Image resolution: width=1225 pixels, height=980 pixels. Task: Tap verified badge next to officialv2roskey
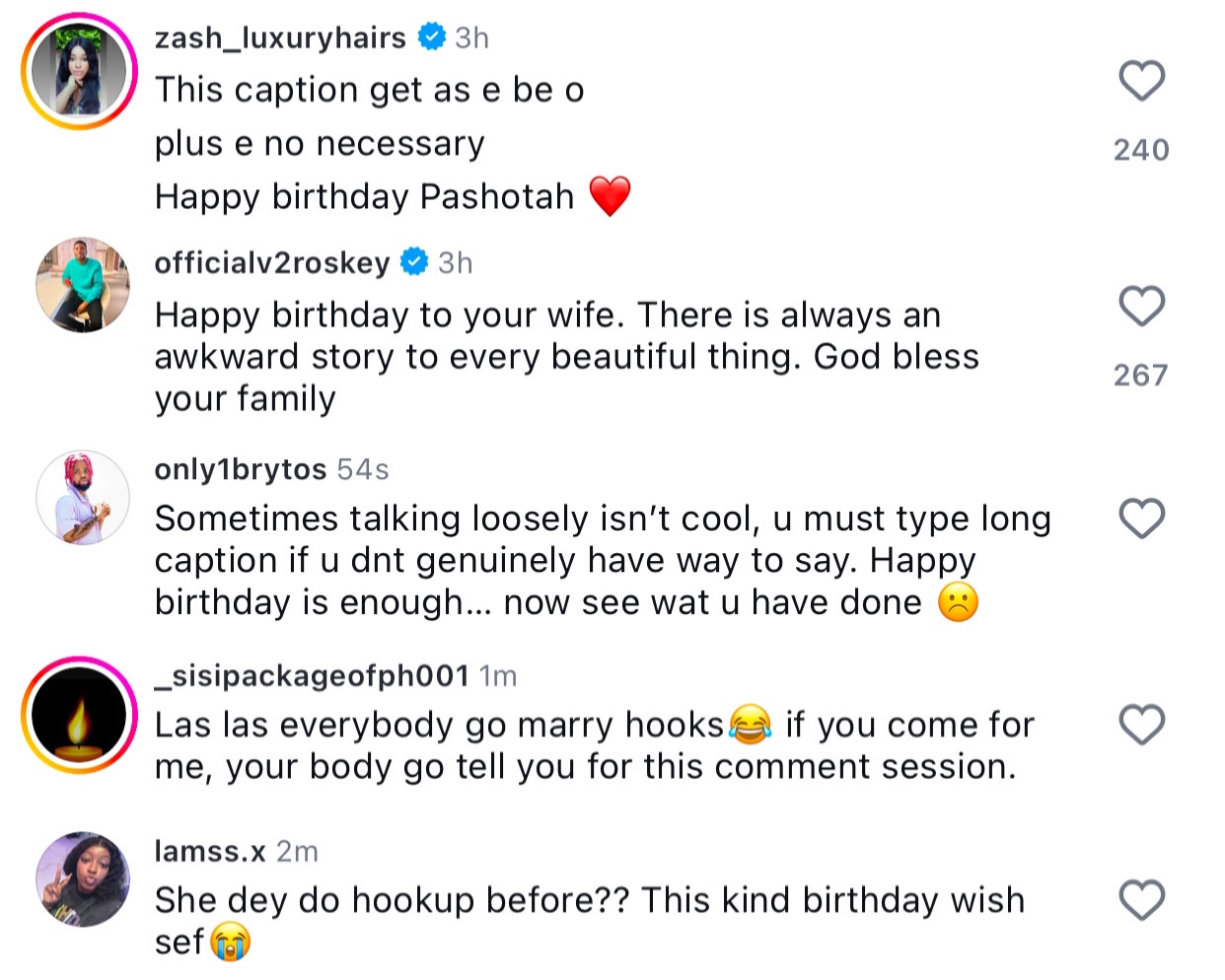(x=414, y=262)
